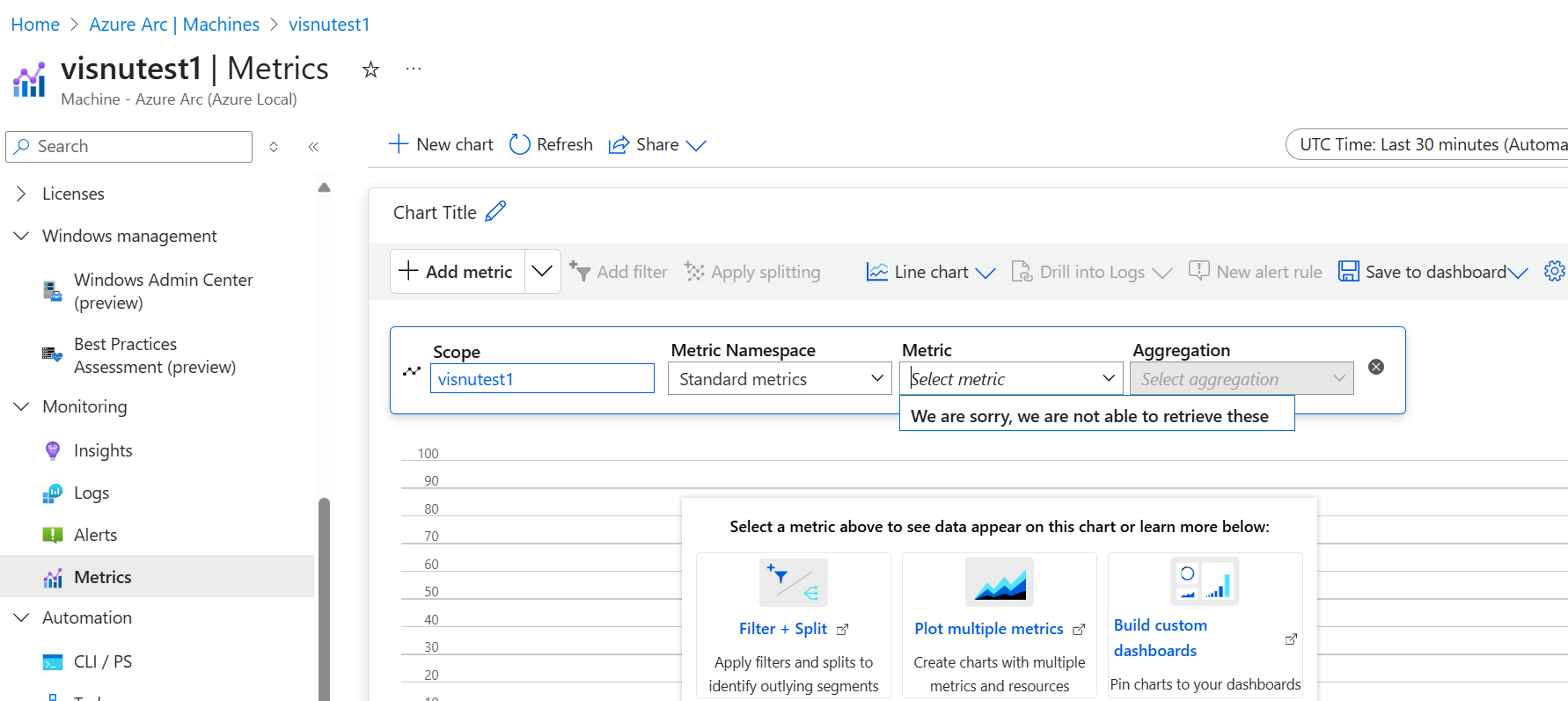Expand the Licenses section

click(21, 194)
